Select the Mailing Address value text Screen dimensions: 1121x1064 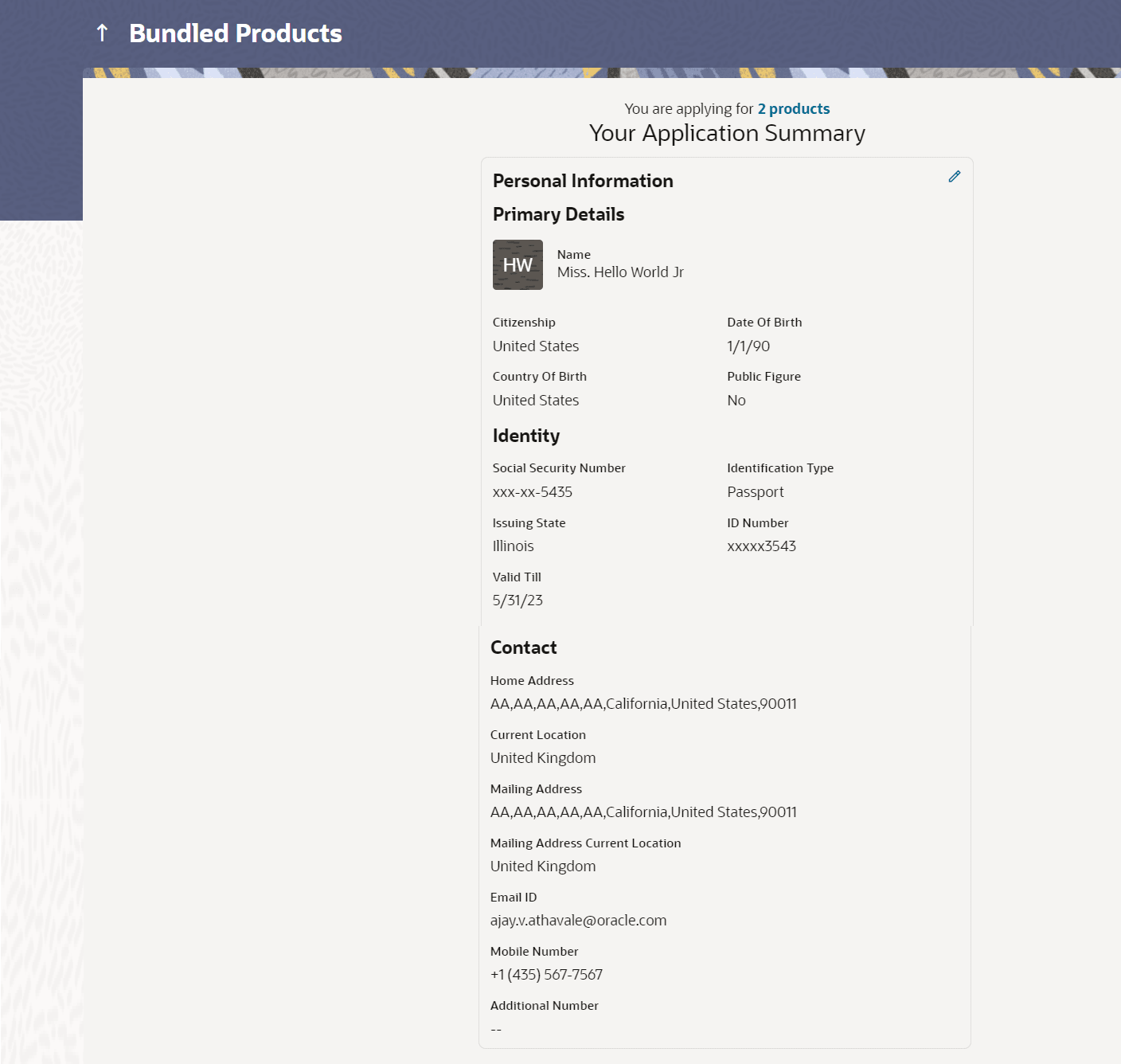pos(643,812)
